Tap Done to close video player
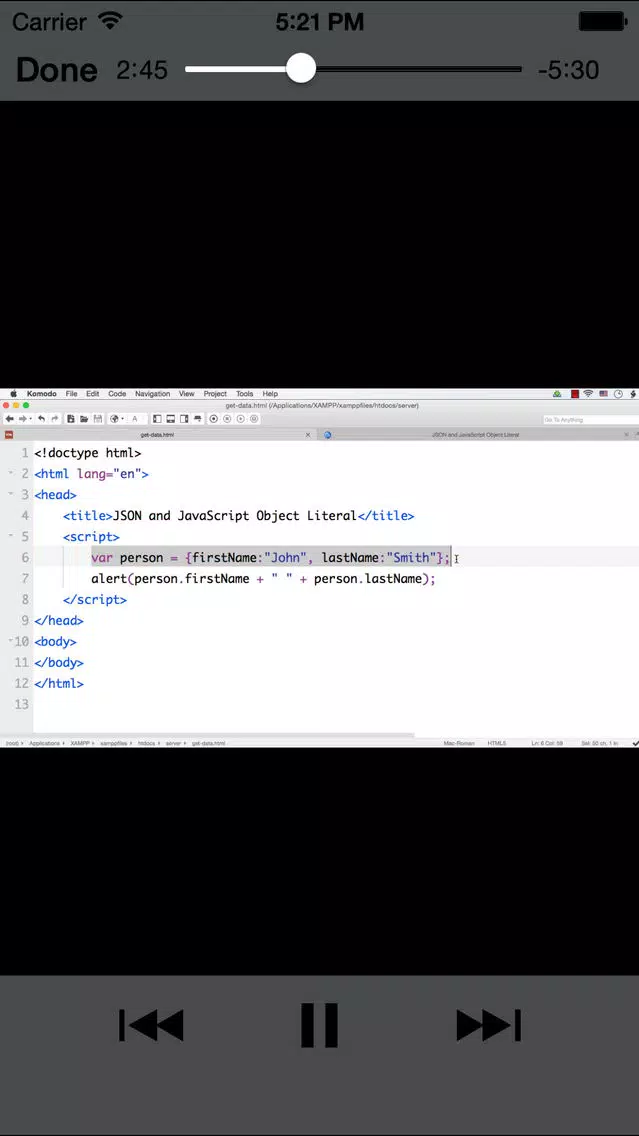Viewport: 639px width, 1136px height. (57, 70)
